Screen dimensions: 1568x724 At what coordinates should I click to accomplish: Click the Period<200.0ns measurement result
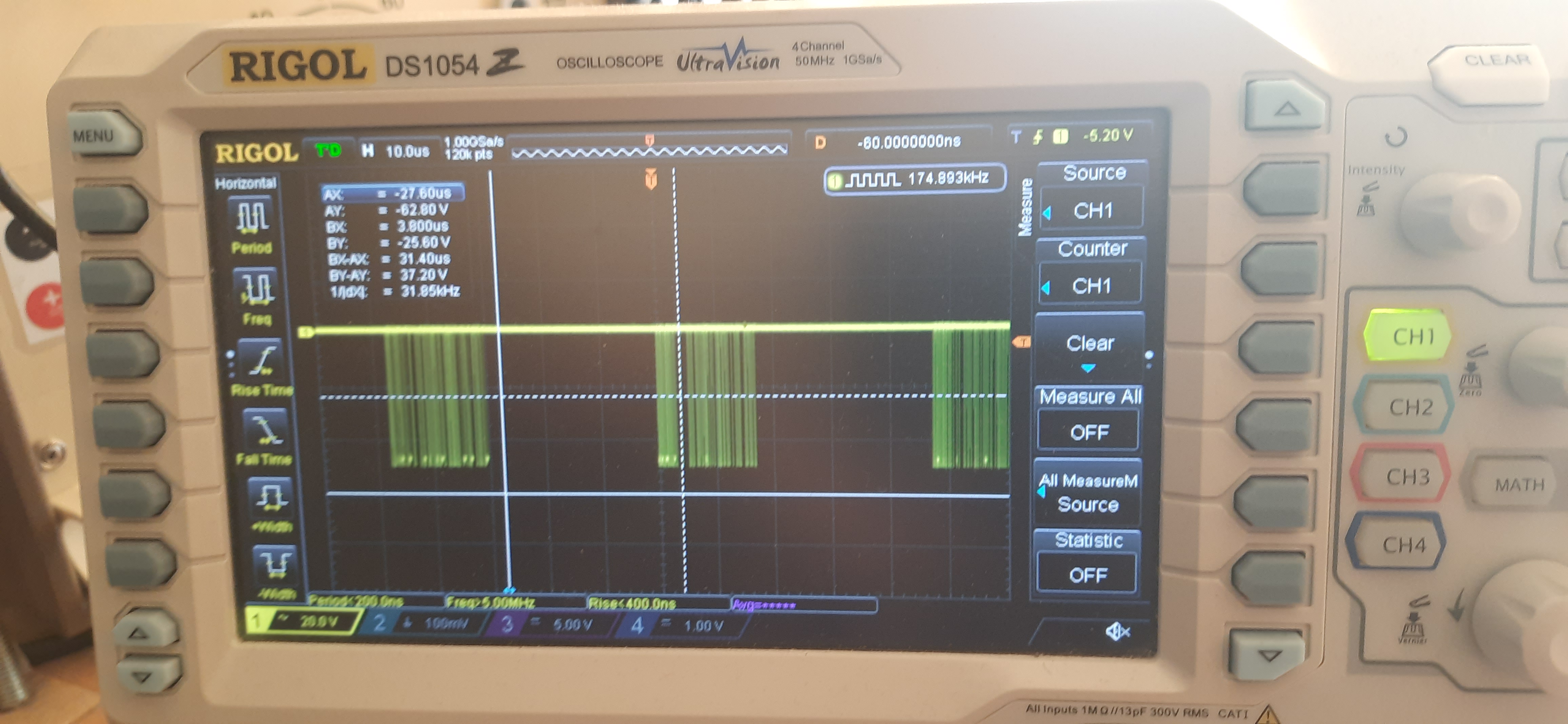click(x=356, y=602)
